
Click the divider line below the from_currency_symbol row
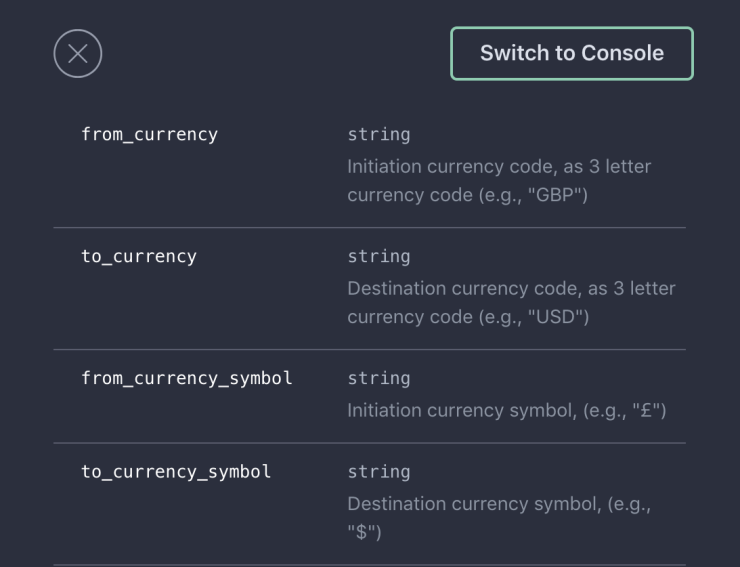[x=369, y=443]
